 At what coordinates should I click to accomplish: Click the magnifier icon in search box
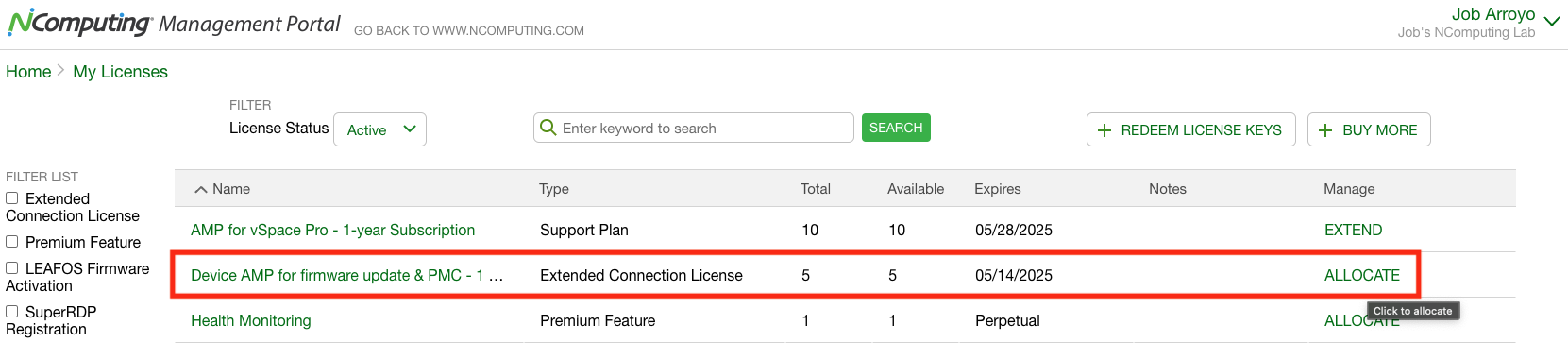coord(548,127)
